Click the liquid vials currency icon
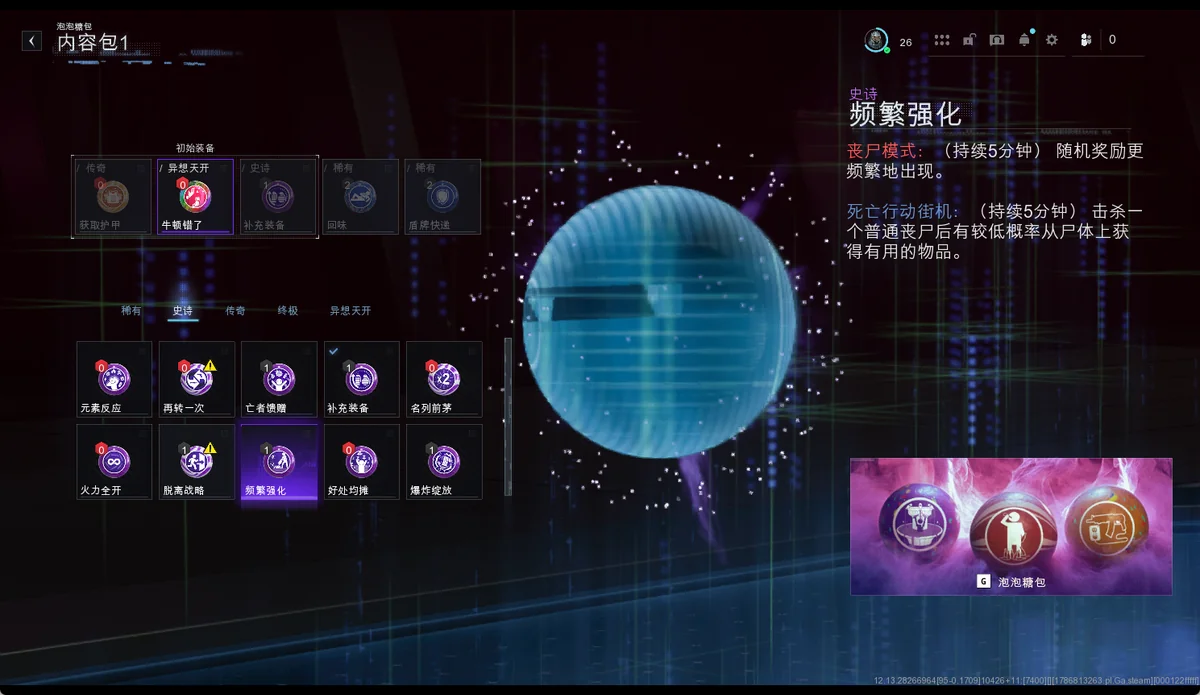This screenshot has width=1200, height=695. [x=1086, y=40]
